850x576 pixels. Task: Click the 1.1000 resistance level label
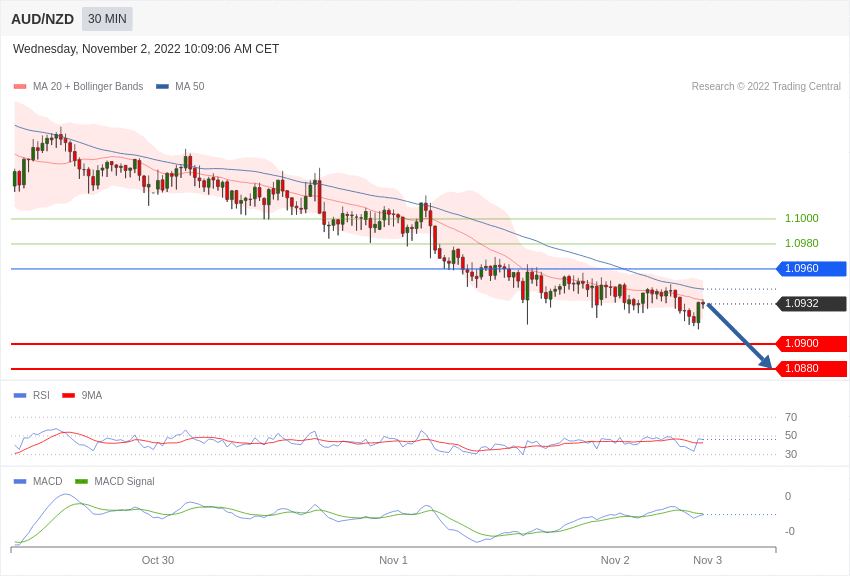point(802,218)
